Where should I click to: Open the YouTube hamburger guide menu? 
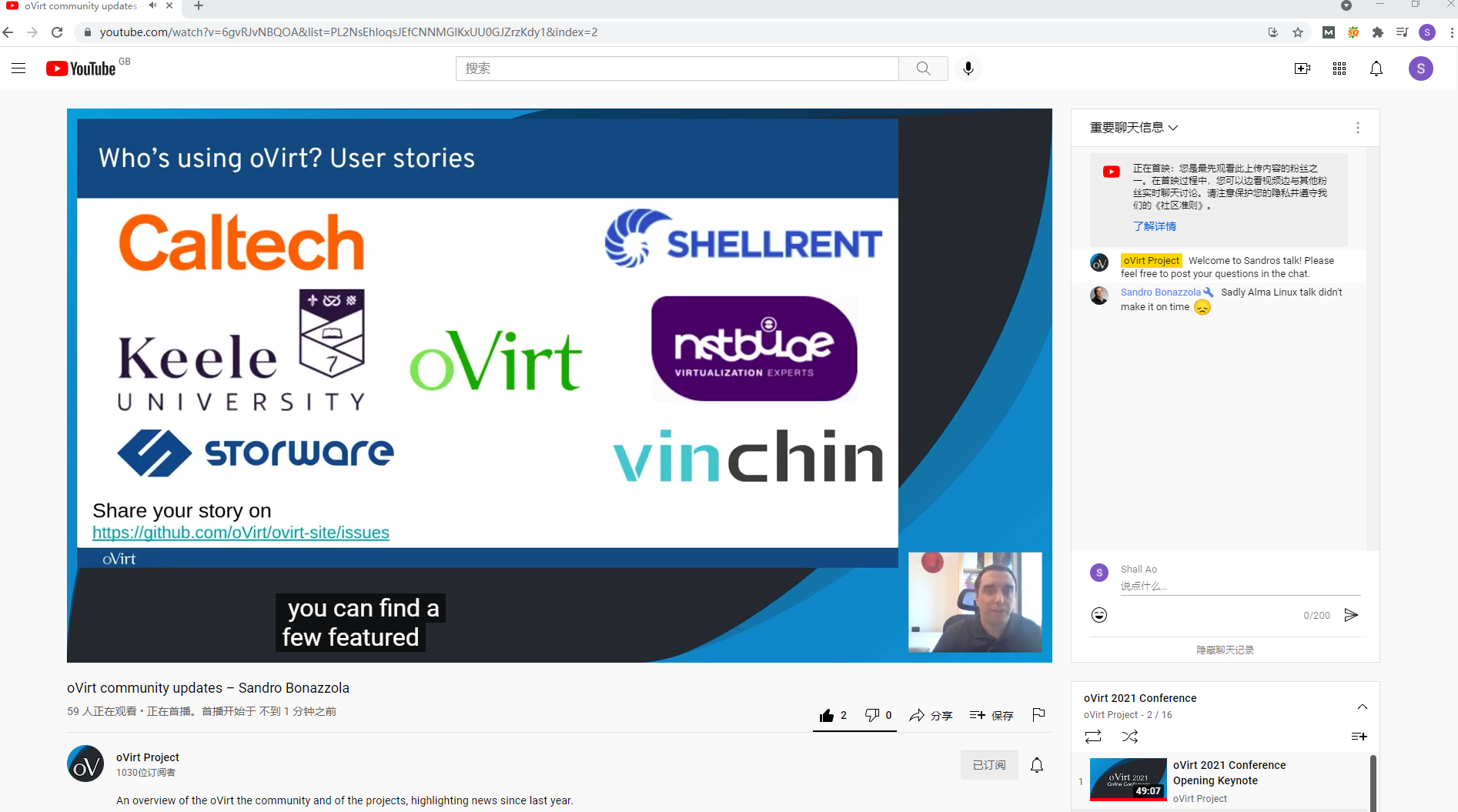pos(18,69)
